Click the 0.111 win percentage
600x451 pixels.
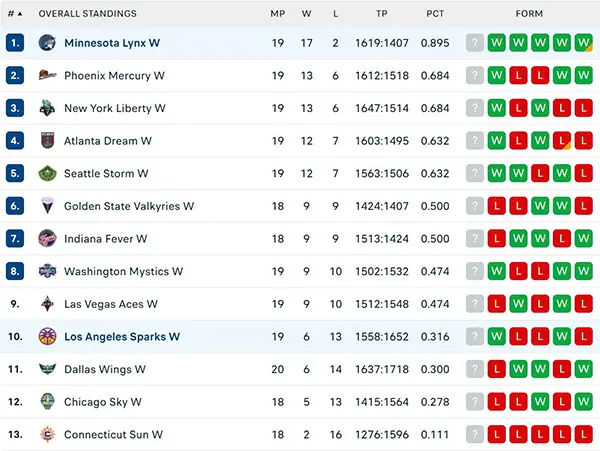(435, 435)
